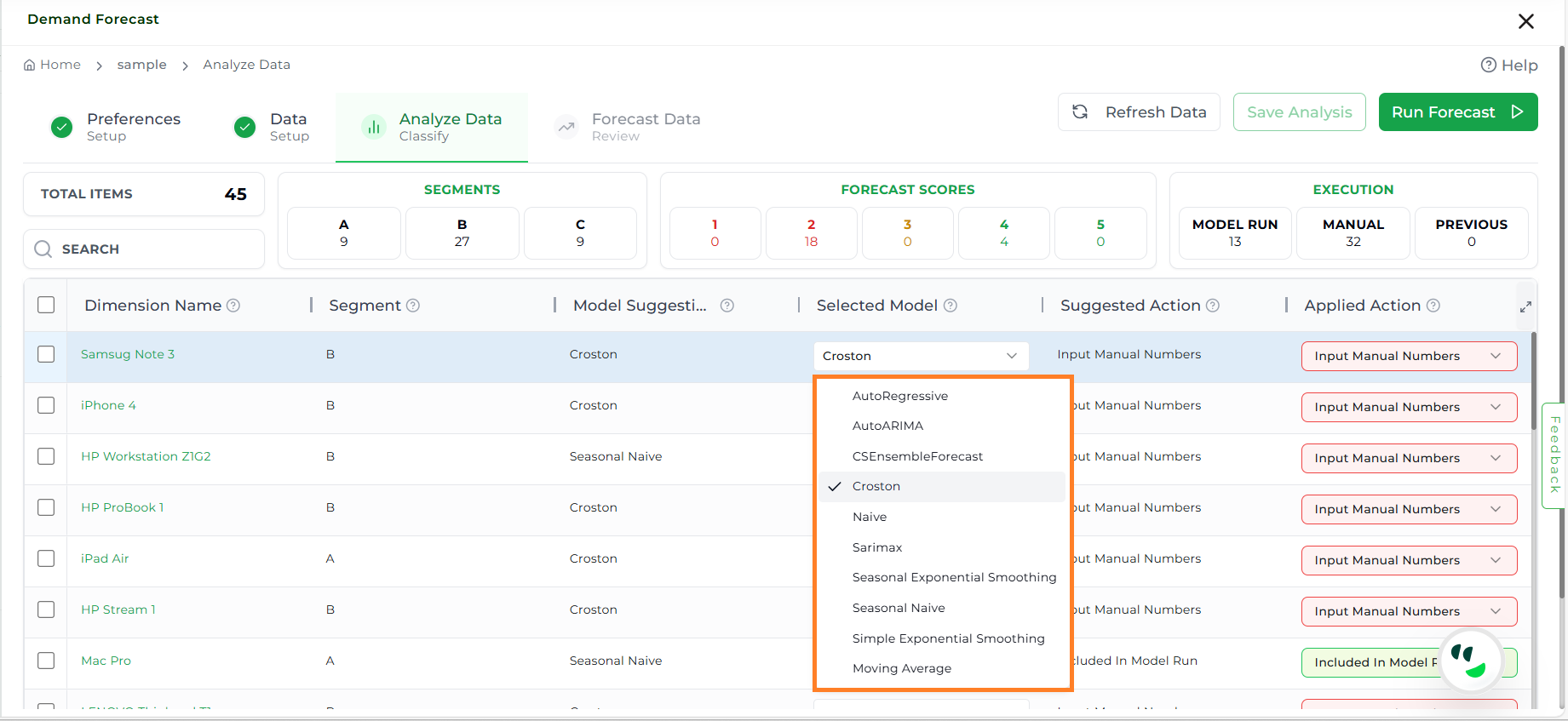Tick the checkbox for Samsug Note 3
Screen dimensions: 1568x721
click(x=46, y=354)
